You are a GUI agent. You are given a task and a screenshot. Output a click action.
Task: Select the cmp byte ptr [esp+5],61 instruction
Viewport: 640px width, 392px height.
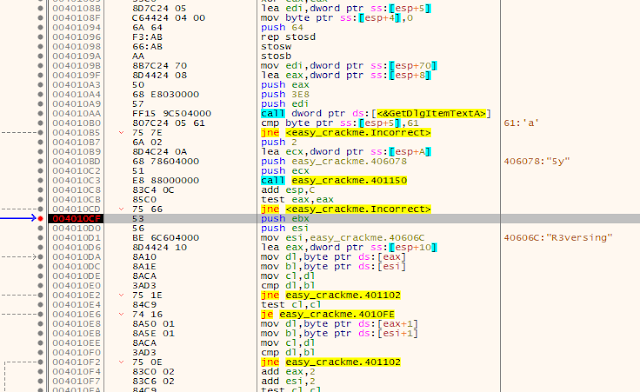pyautogui.click(x=340, y=123)
